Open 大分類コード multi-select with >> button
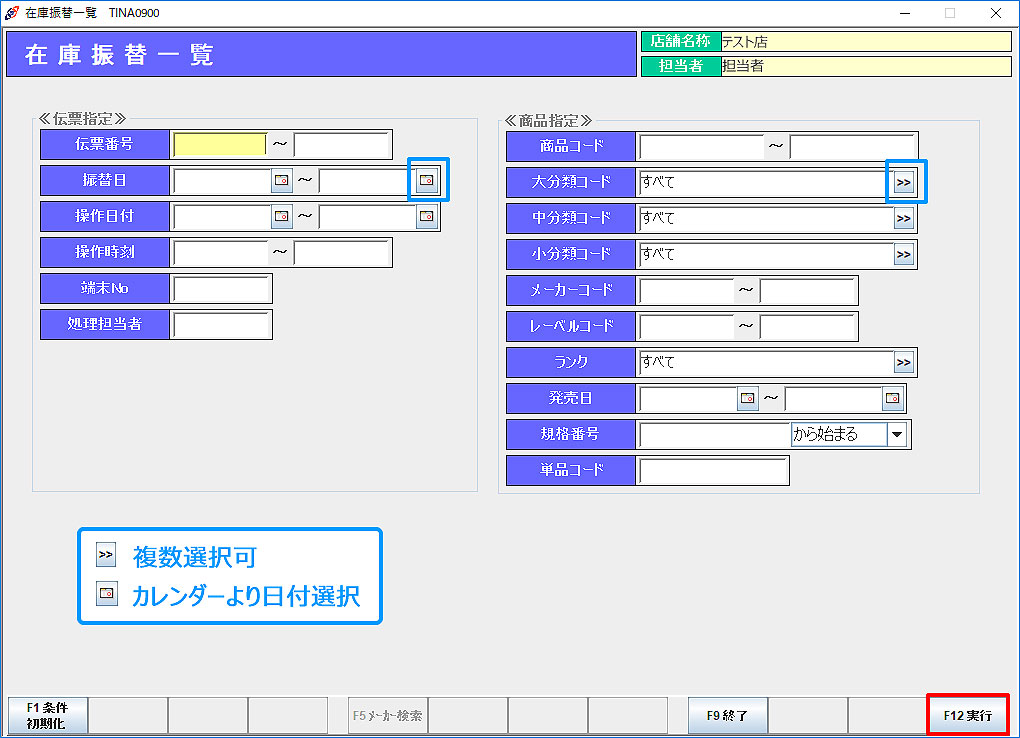Viewport: 1020px width, 738px height. point(904,182)
